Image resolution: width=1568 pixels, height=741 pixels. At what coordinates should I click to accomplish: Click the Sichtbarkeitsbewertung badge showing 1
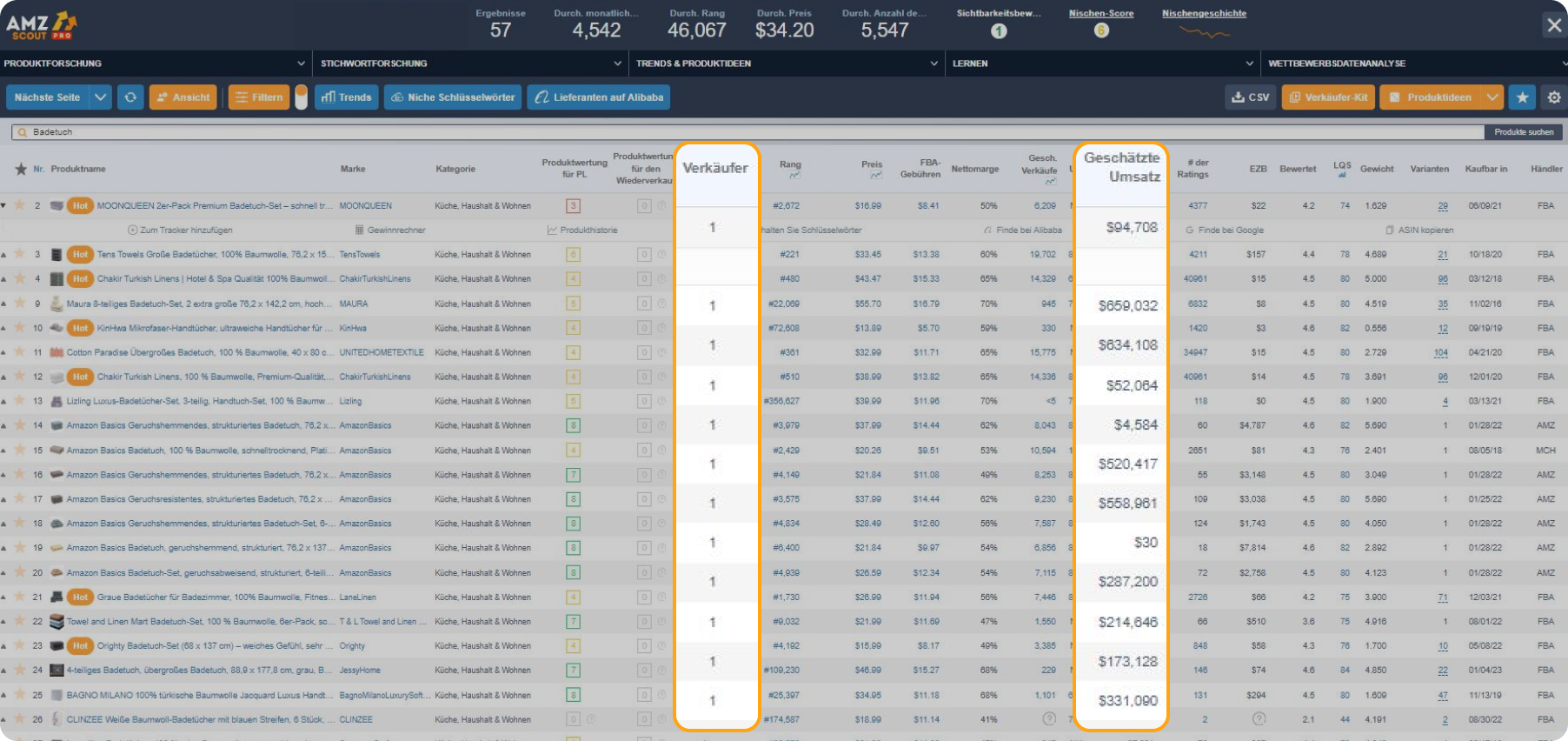click(x=999, y=30)
